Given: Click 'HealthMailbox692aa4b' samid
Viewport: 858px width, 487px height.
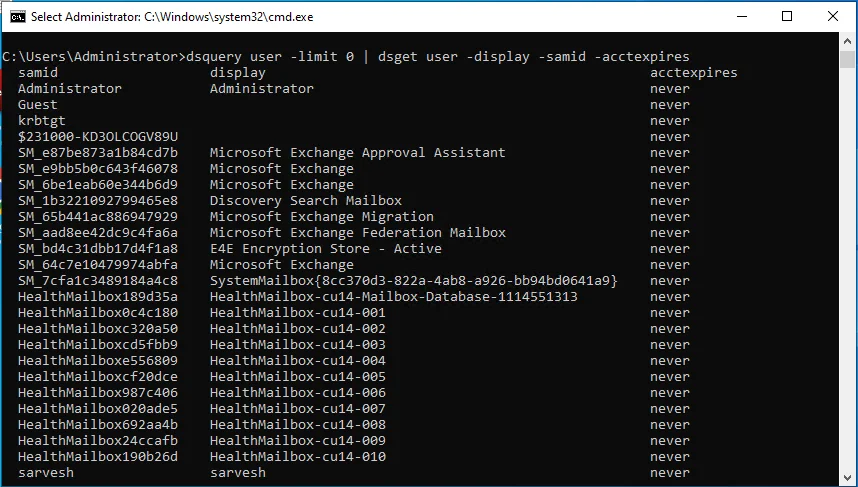Looking at the screenshot, I should (x=98, y=425).
